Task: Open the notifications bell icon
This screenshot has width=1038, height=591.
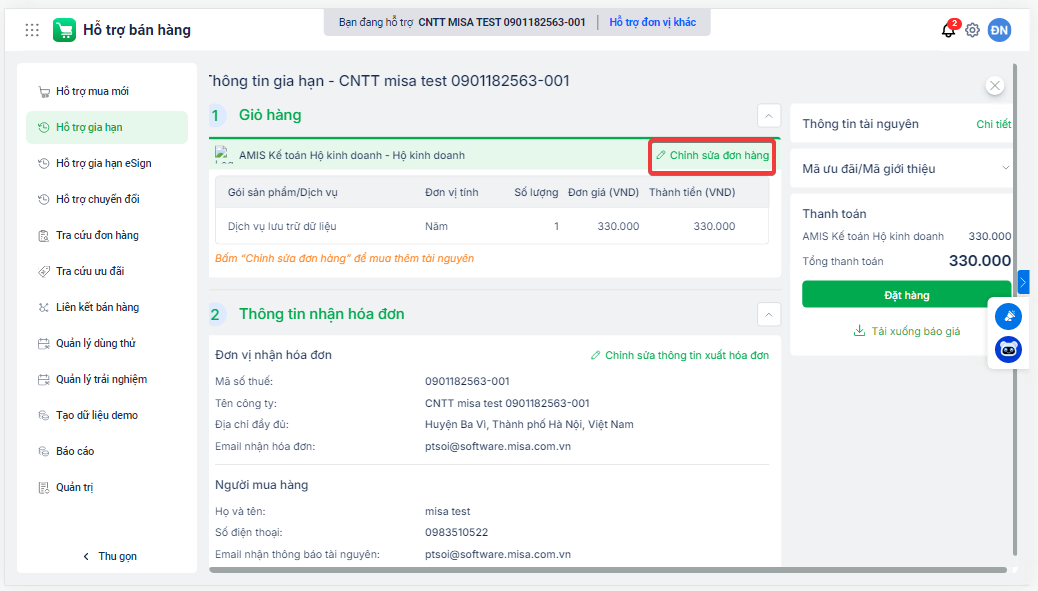Action: pos(949,30)
